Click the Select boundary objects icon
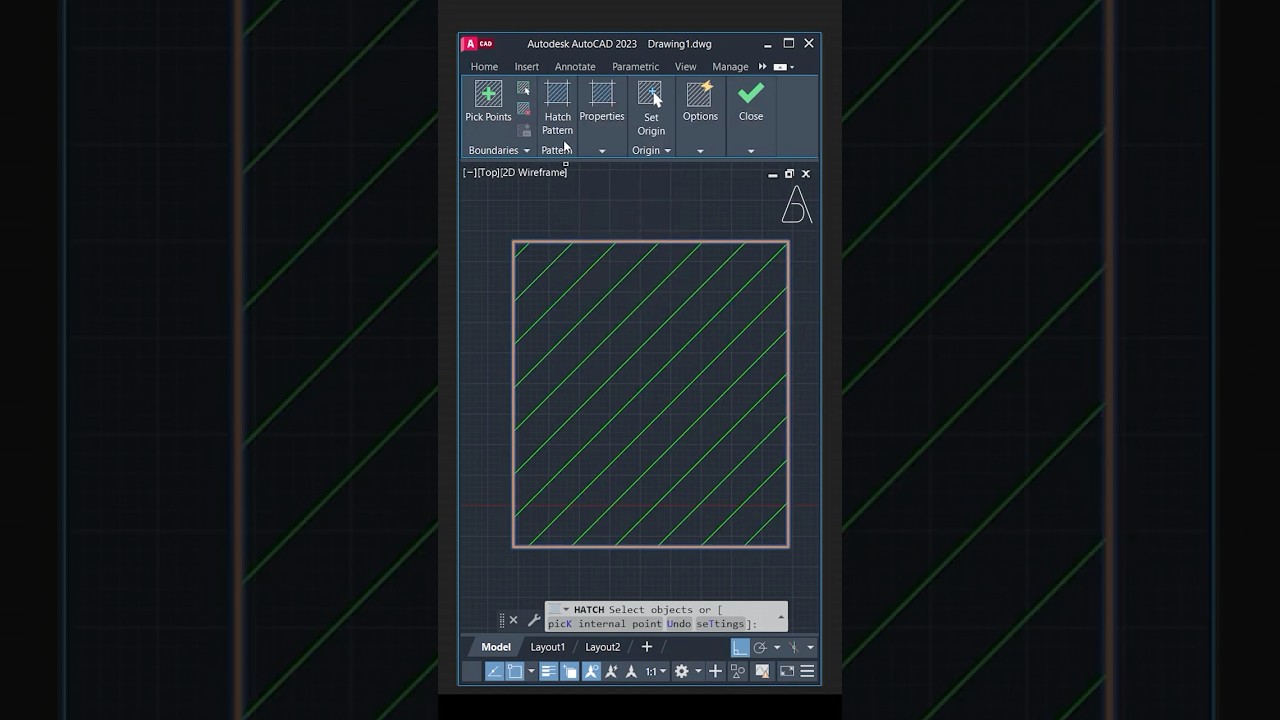1280x720 pixels. [523, 89]
